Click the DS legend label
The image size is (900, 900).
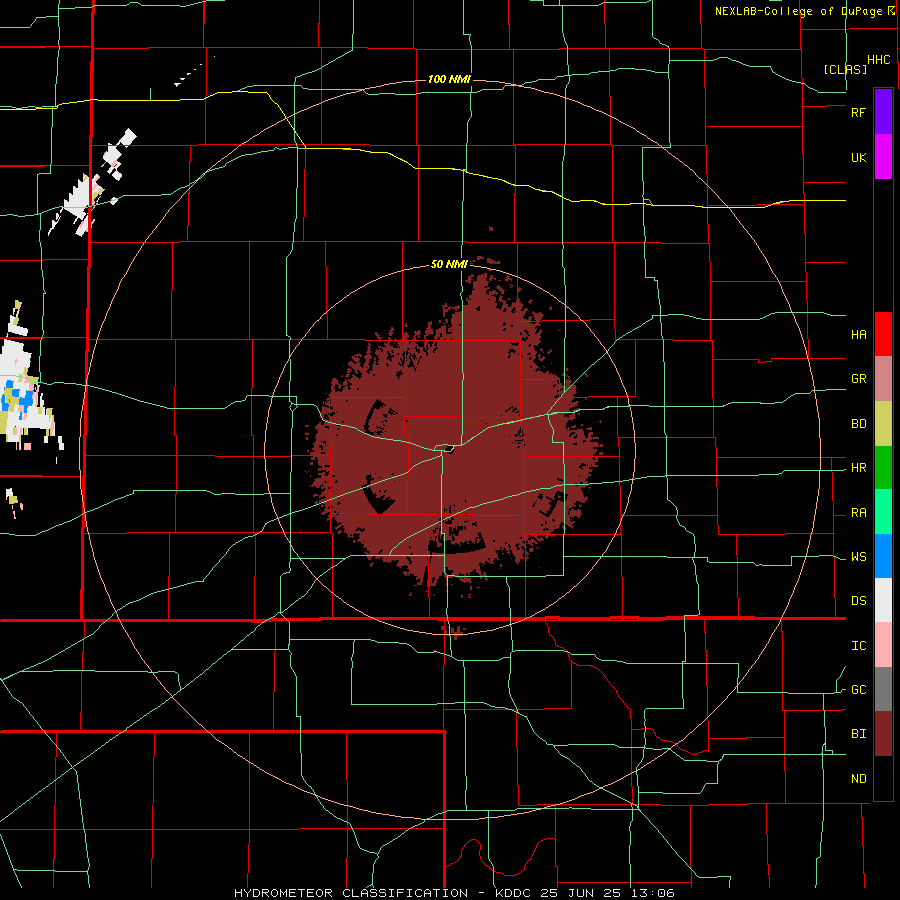(858, 600)
